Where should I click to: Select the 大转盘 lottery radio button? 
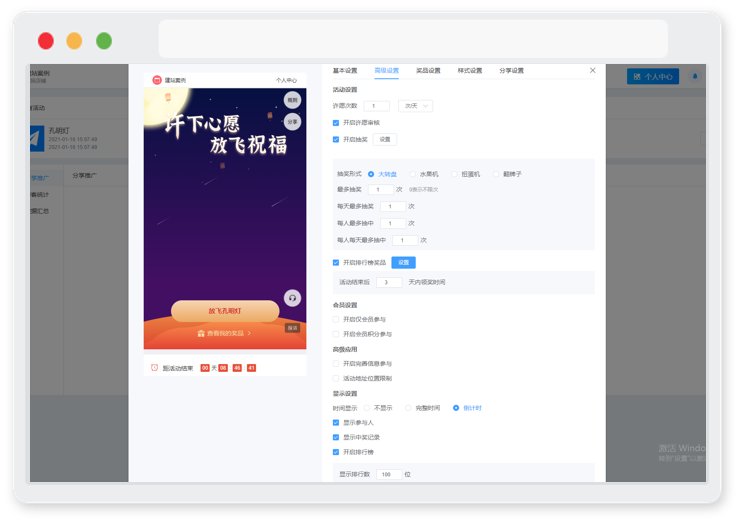coord(371,174)
